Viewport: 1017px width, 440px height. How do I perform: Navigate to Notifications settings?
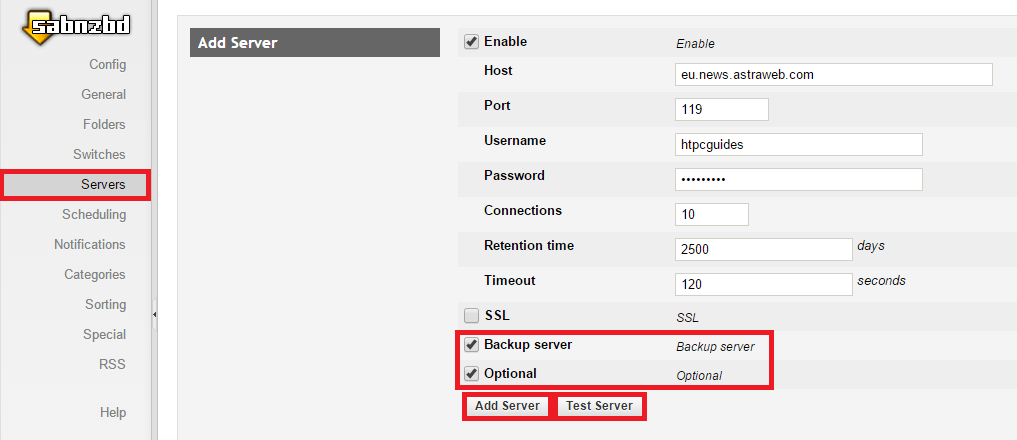coord(90,245)
